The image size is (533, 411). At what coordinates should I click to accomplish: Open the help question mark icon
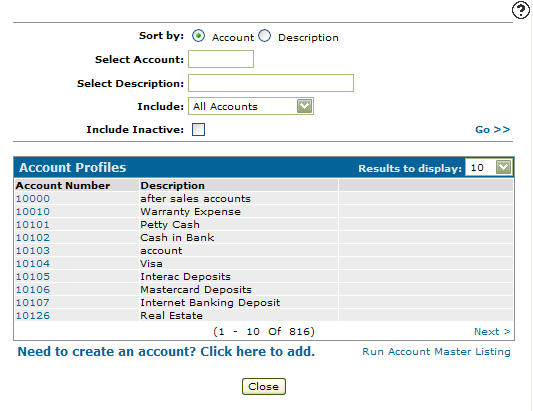point(520,10)
